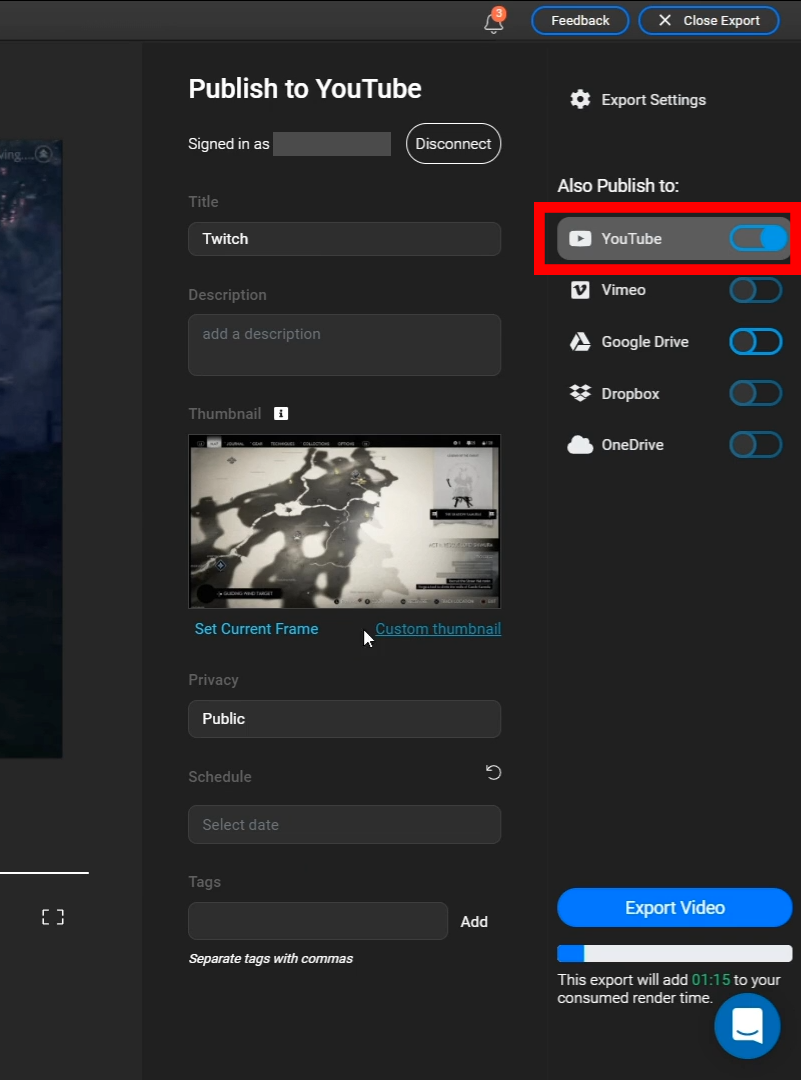The width and height of the screenshot is (801, 1080).
Task: Click the thumbnail info icon
Action: coord(281,413)
